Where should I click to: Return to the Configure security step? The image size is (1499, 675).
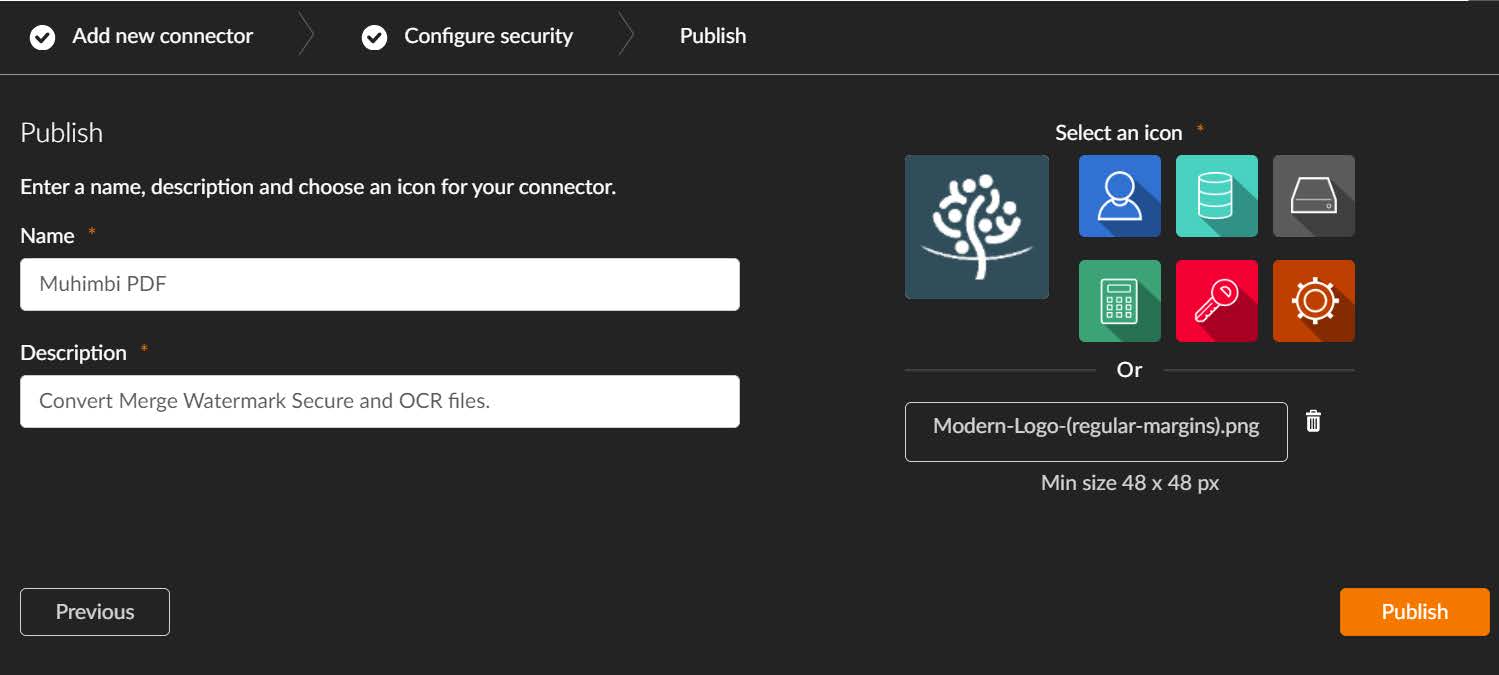tap(488, 36)
